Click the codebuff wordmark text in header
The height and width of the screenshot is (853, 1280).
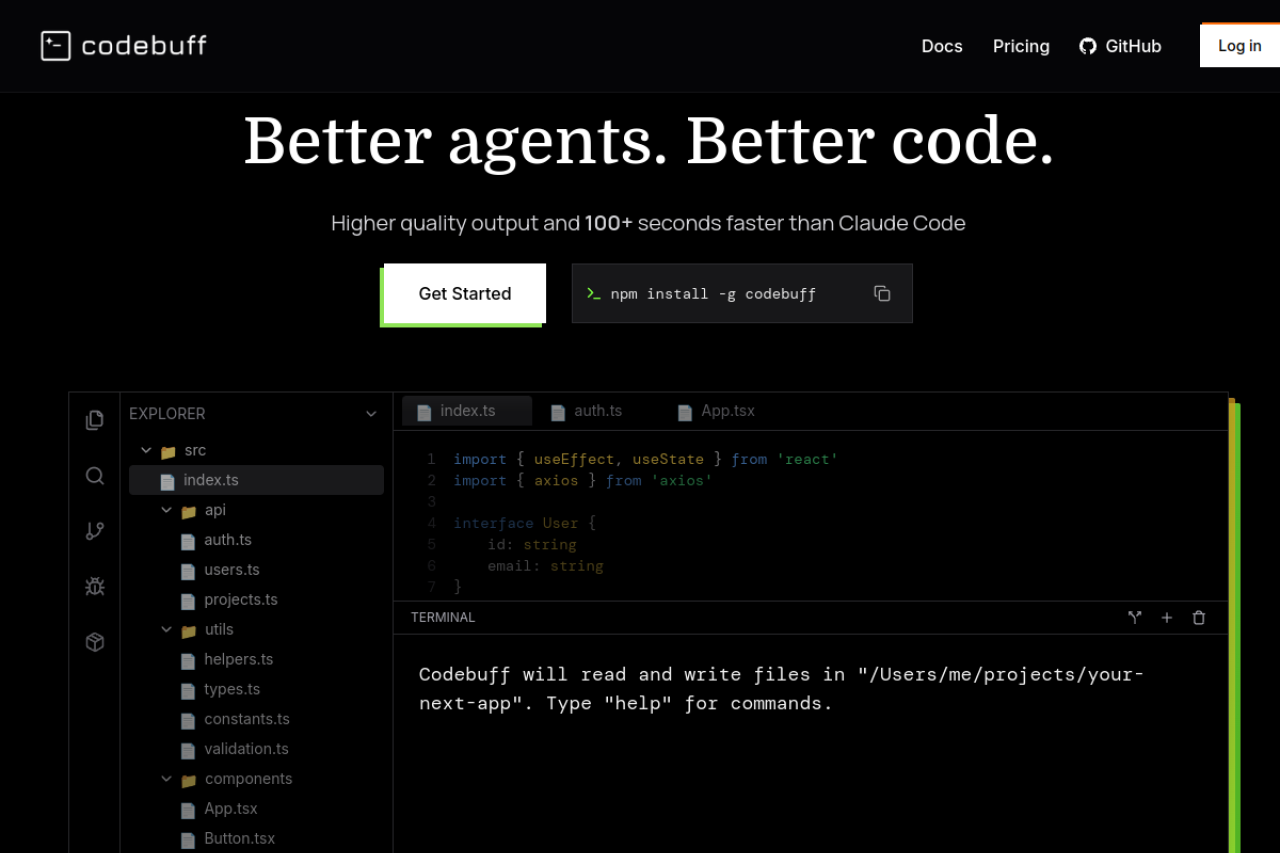(144, 46)
